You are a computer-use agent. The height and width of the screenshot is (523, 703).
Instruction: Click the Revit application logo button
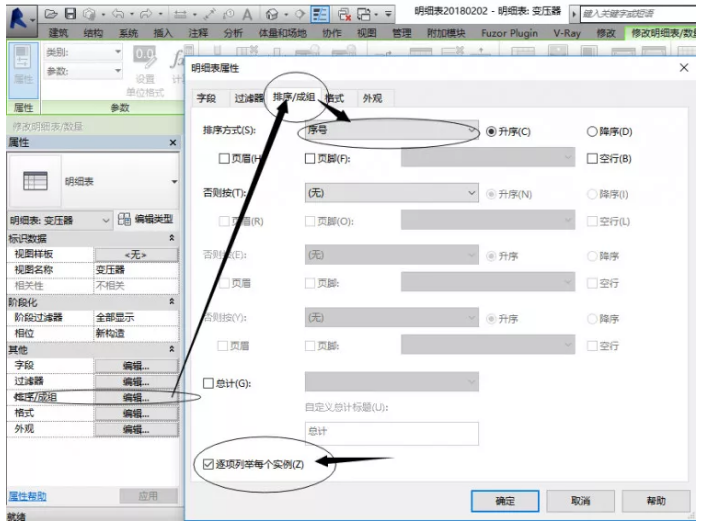[x=17, y=15]
